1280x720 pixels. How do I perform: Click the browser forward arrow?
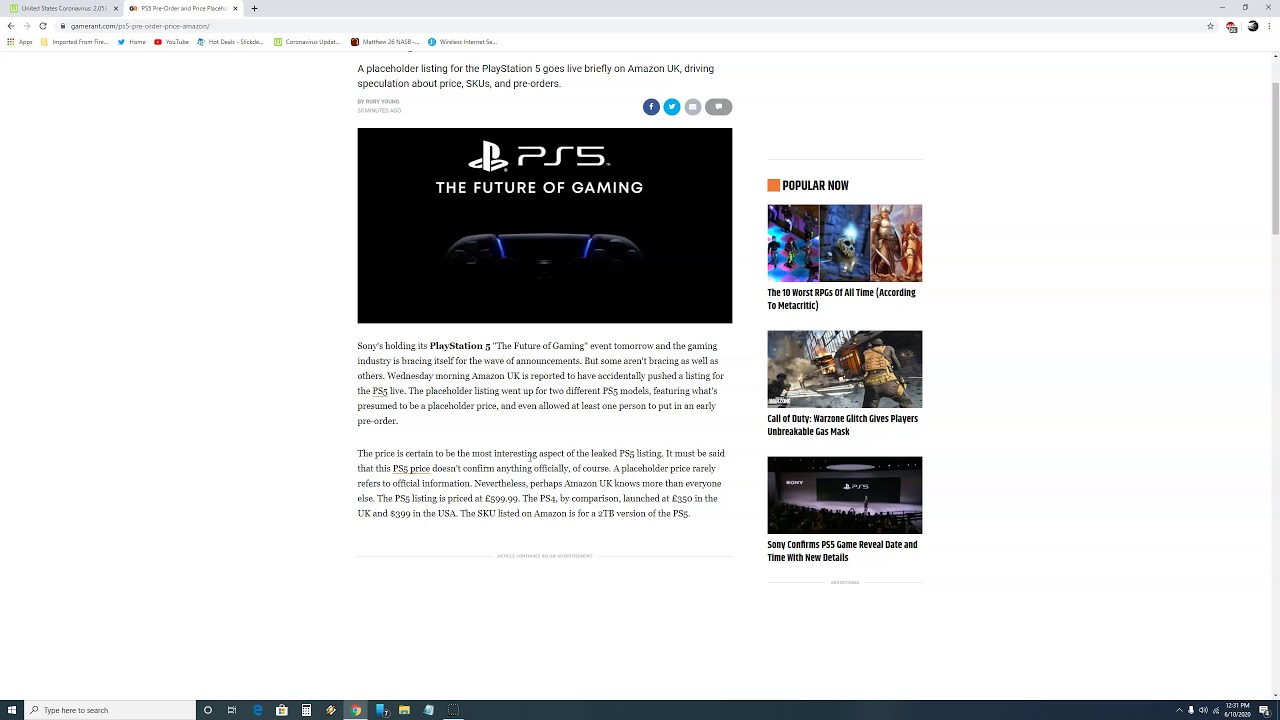coord(26,26)
